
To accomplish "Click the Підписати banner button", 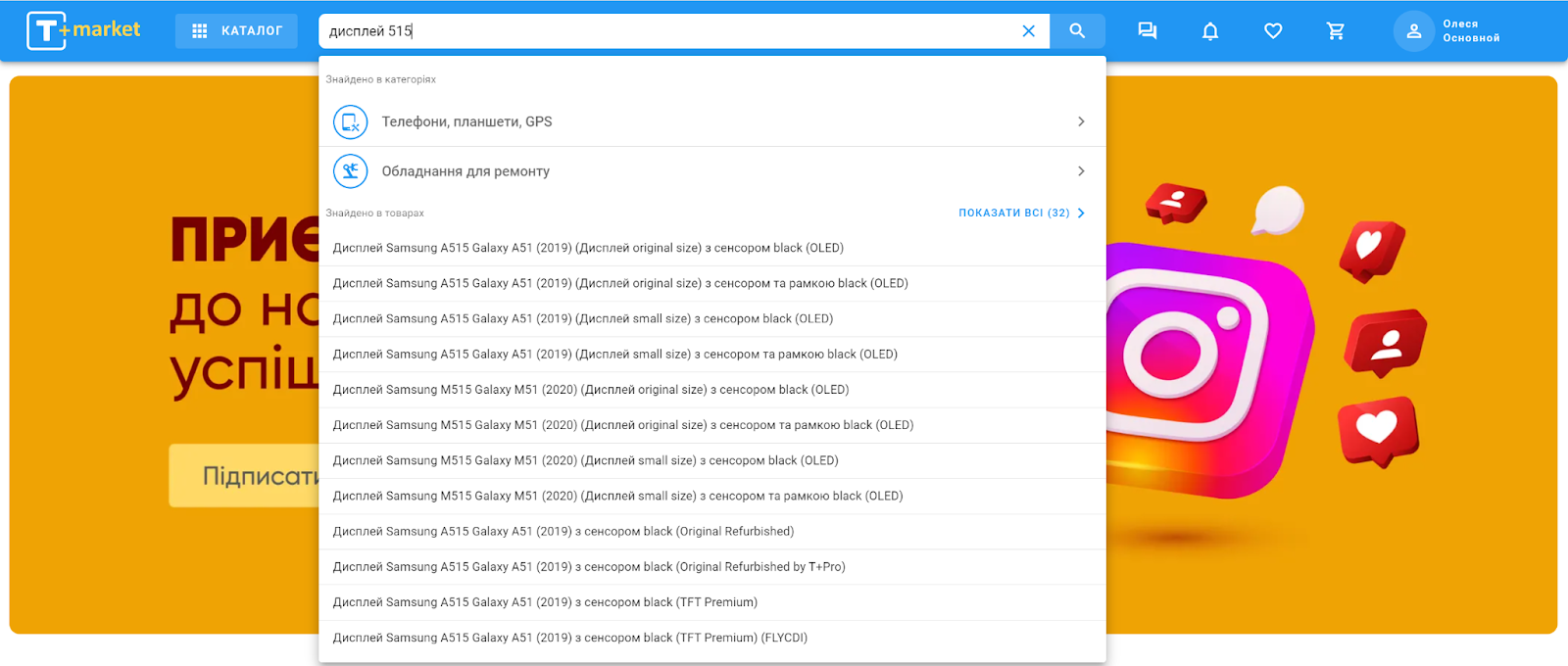I will pos(245,476).
